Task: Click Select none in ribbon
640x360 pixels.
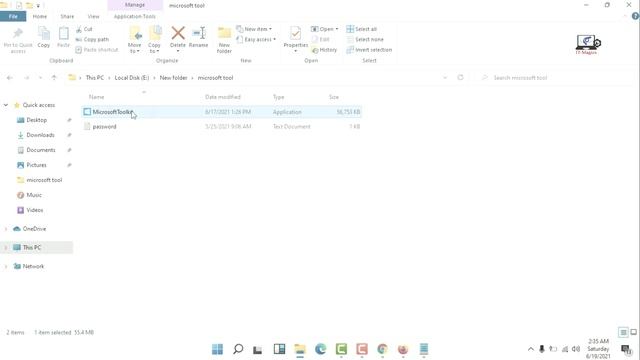Action: [365, 40]
